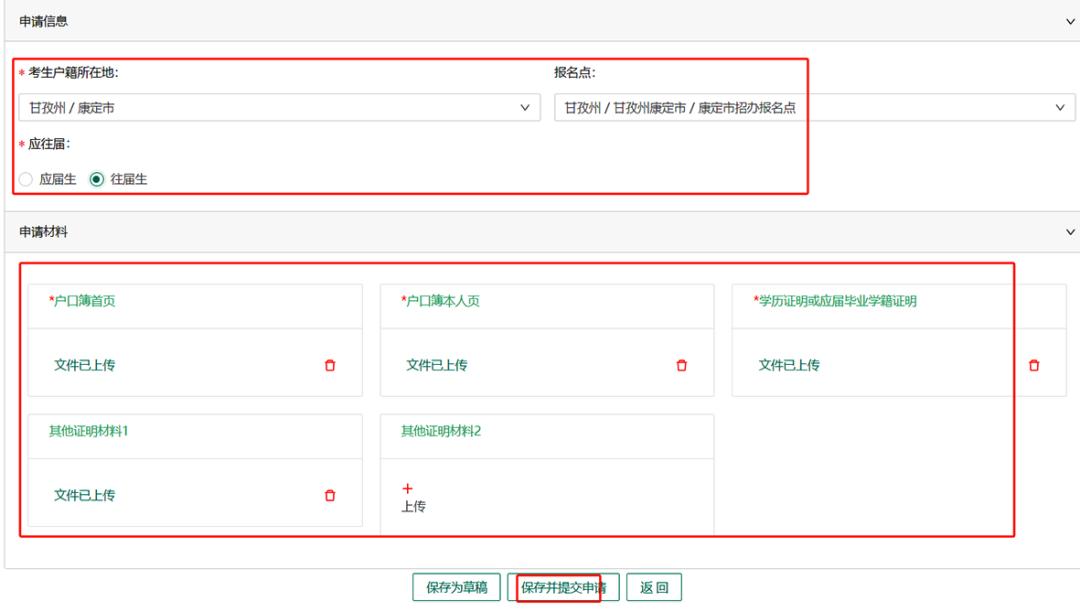The width and height of the screenshot is (1080, 612).
Task: Delete the uploaded 学历证明或应届毕业学籍证明 file
Action: click(1034, 366)
